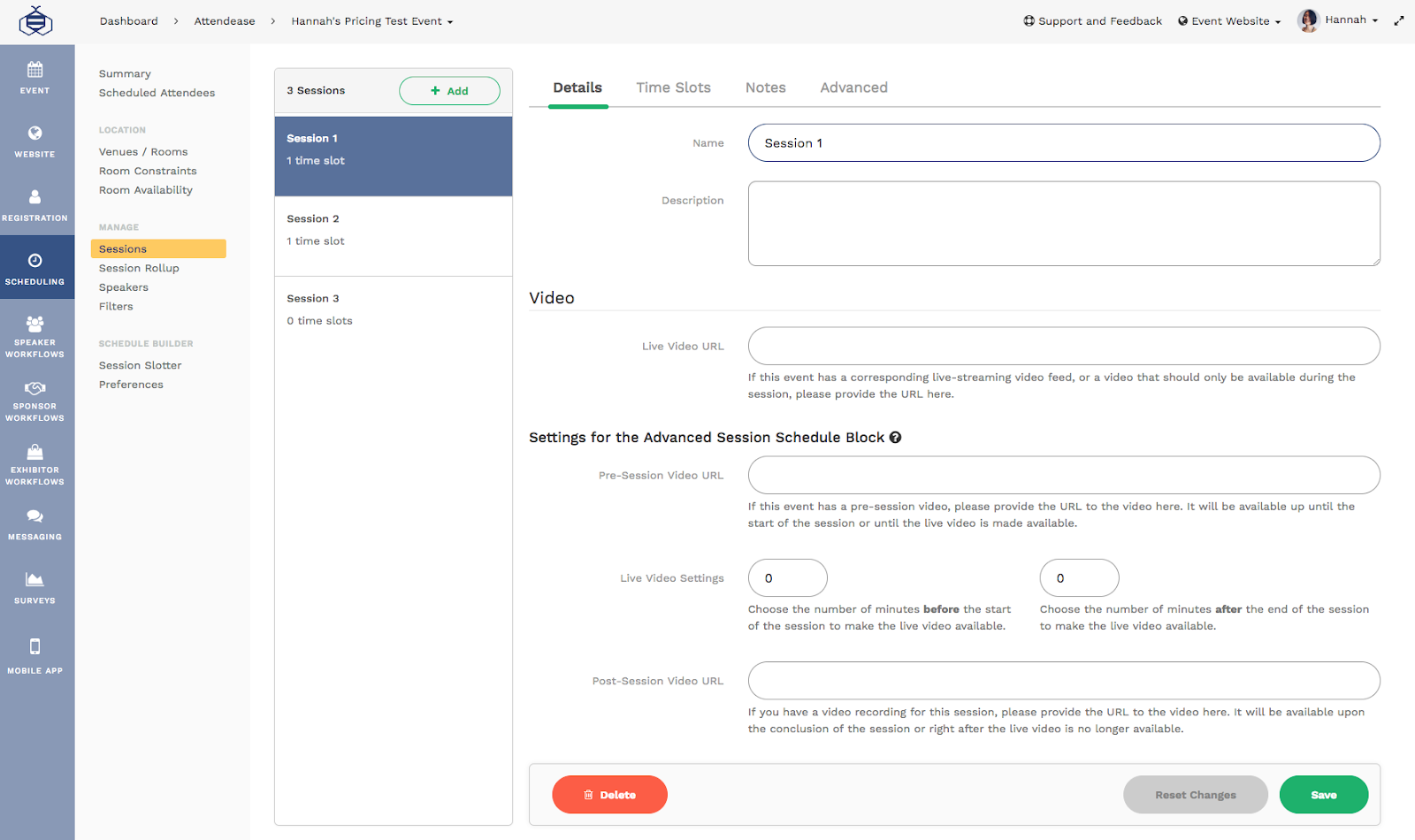The width and height of the screenshot is (1415, 840).
Task: Open the help tooltip next to Advanced Session Schedule Block
Action: pyautogui.click(x=896, y=437)
